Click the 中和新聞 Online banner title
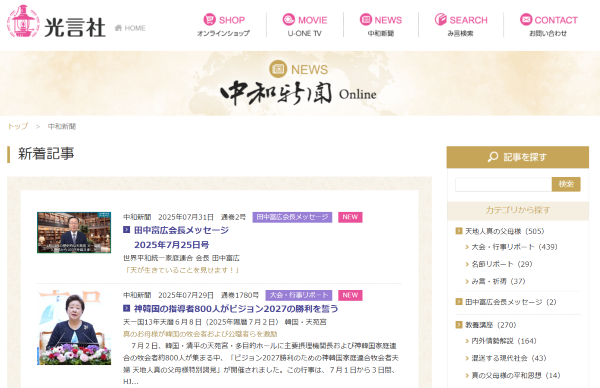The width and height of the screenshot is (600, 388). coord(298,93)
